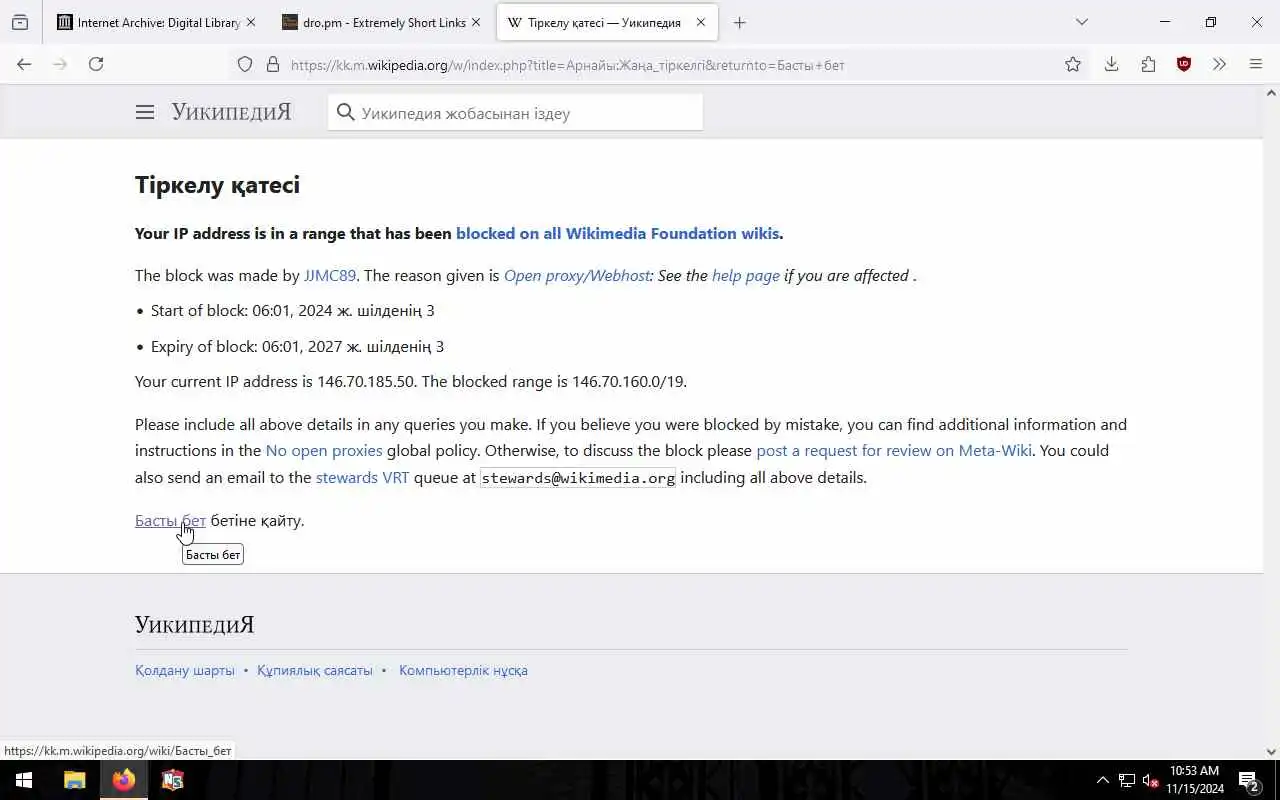Image resolution: width=1280 pixels, height=800 pixels.
Task: Click the Expiry of block date line
Action: click(297, 346)
